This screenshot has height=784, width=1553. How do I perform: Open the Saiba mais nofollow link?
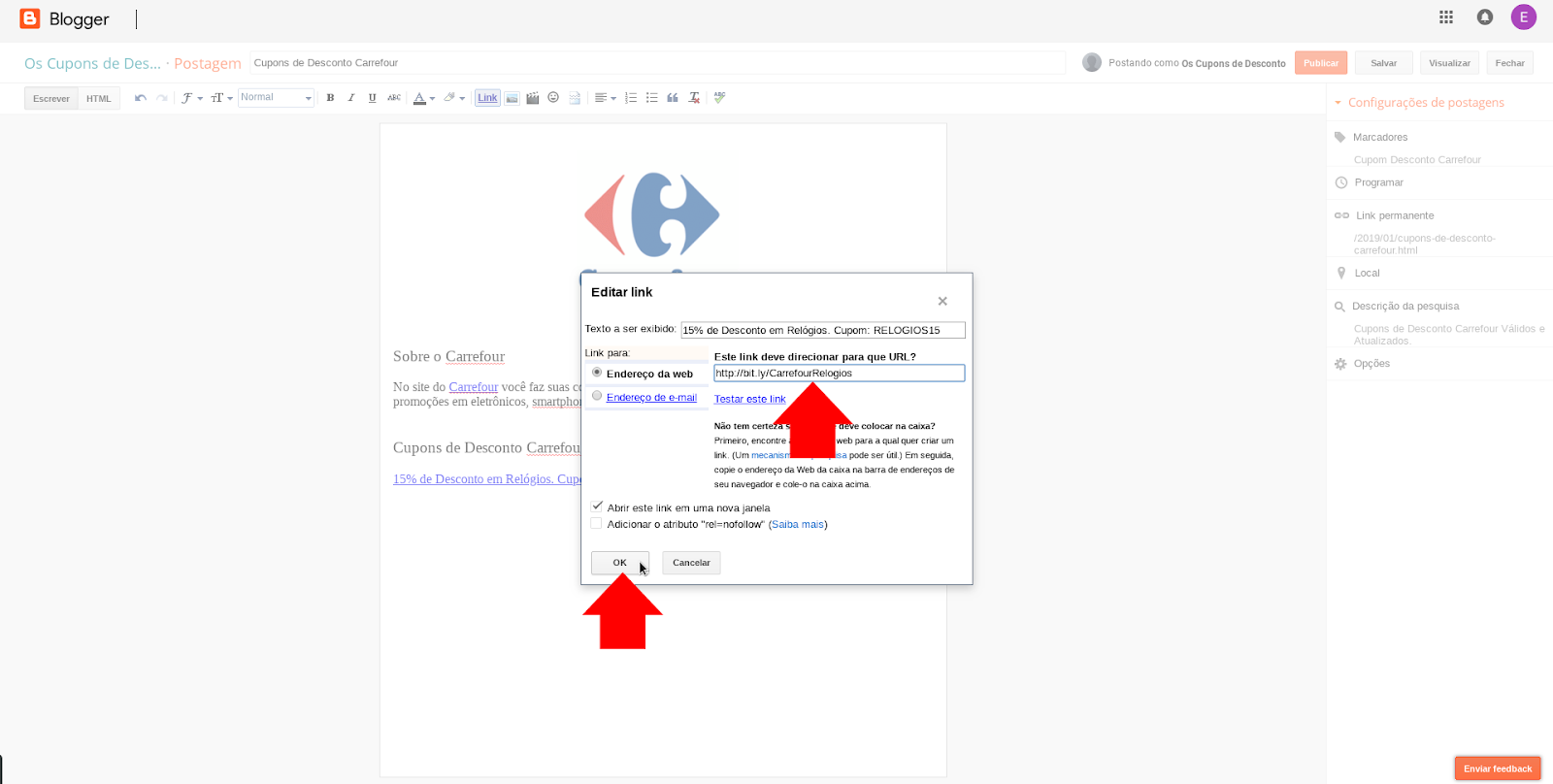[798, 524]
